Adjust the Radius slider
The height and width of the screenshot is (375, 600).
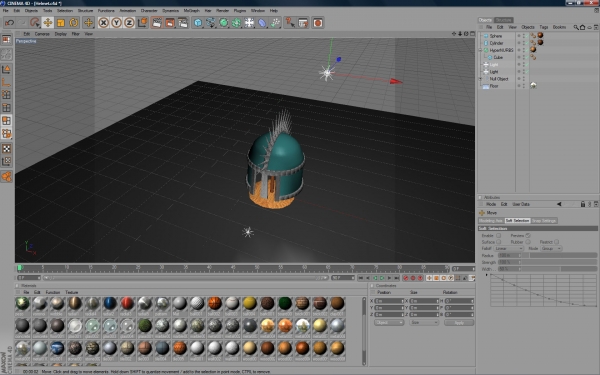coord(560,255)
